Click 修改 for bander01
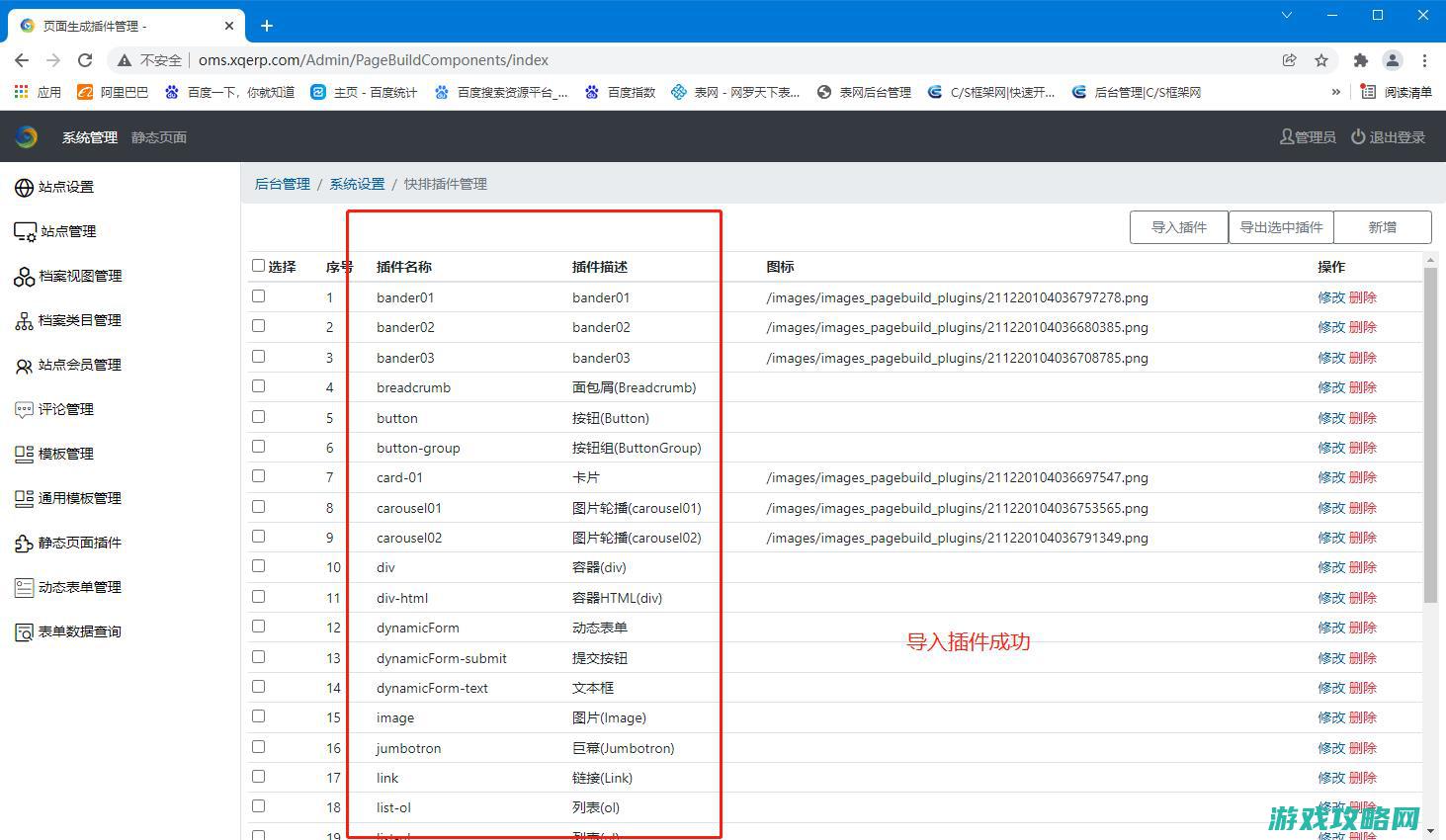The width and height of the screenshot is (1446, 840). tap(1331, 297)
